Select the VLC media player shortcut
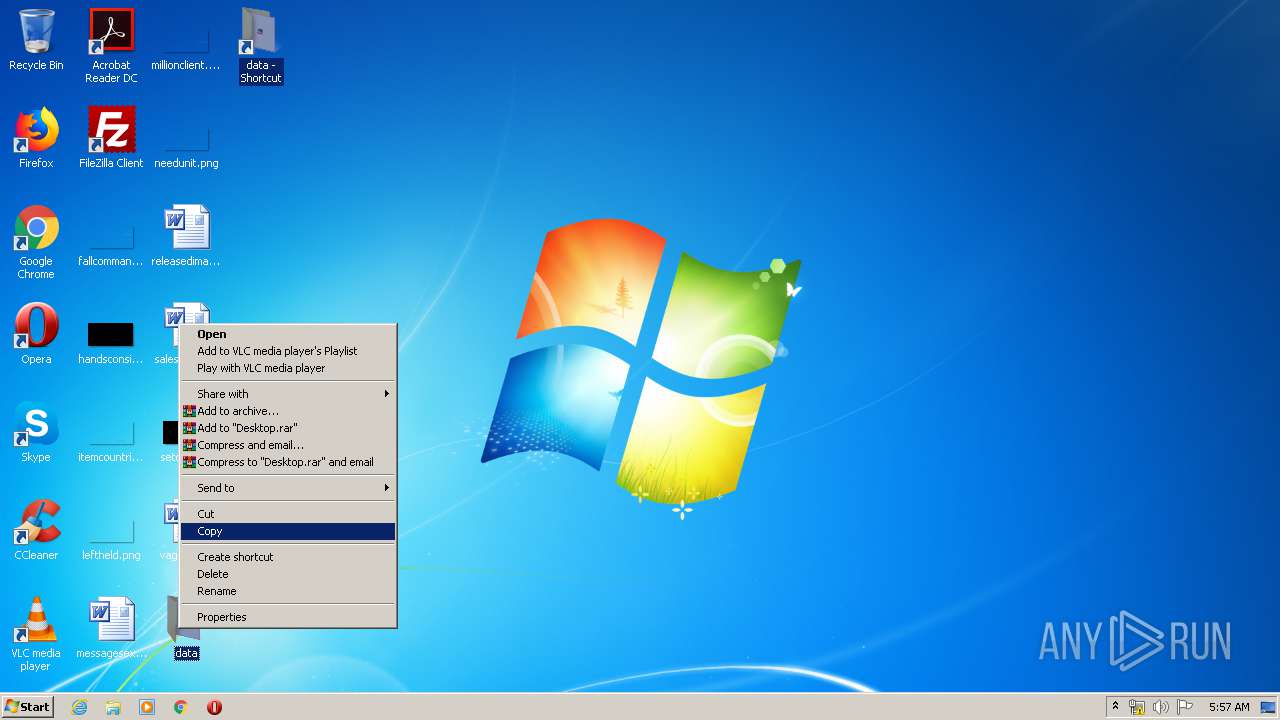The image size is (1280, 720). 36,635
